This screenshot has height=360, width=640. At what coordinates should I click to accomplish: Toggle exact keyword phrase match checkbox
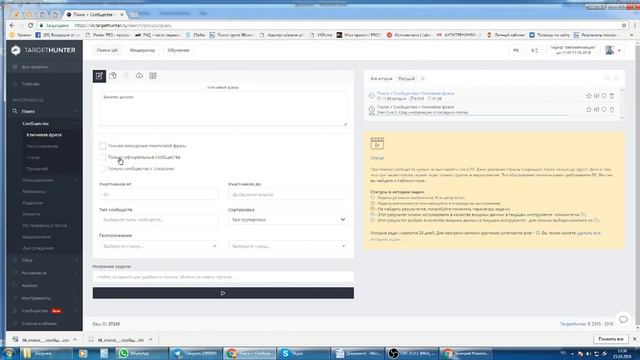[102, 146]
